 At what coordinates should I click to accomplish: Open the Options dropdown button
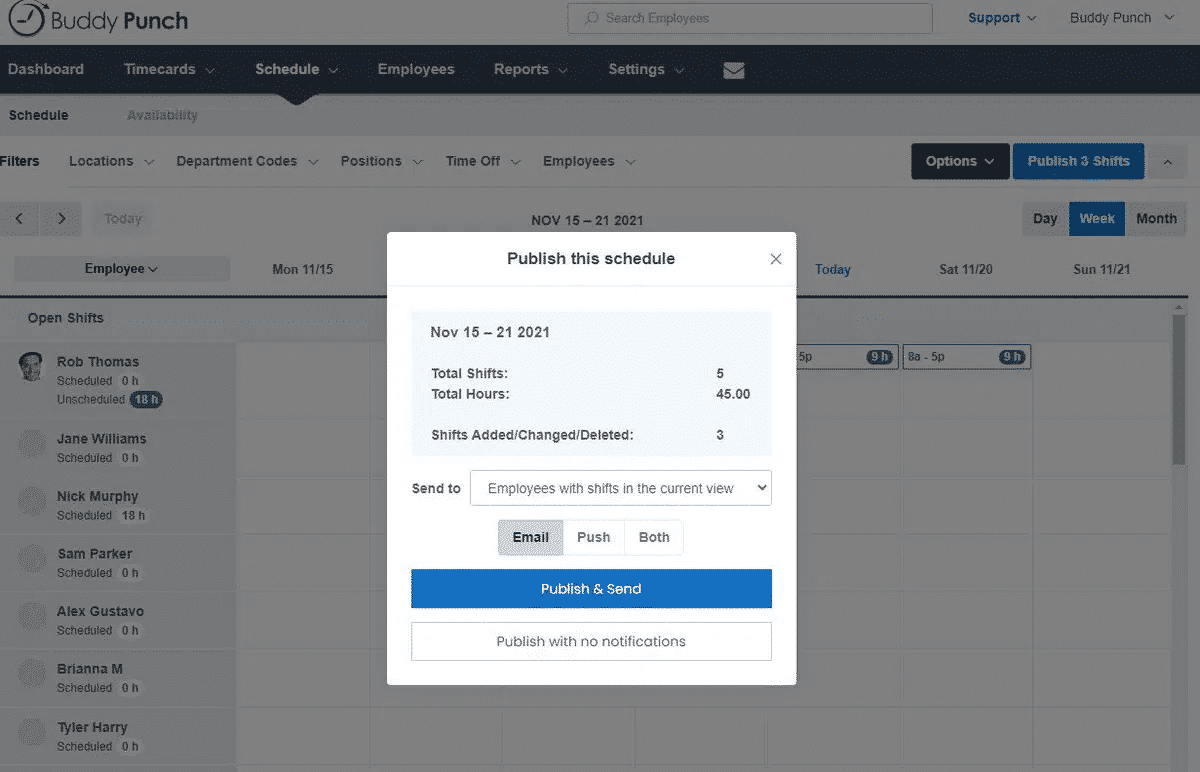960,161
